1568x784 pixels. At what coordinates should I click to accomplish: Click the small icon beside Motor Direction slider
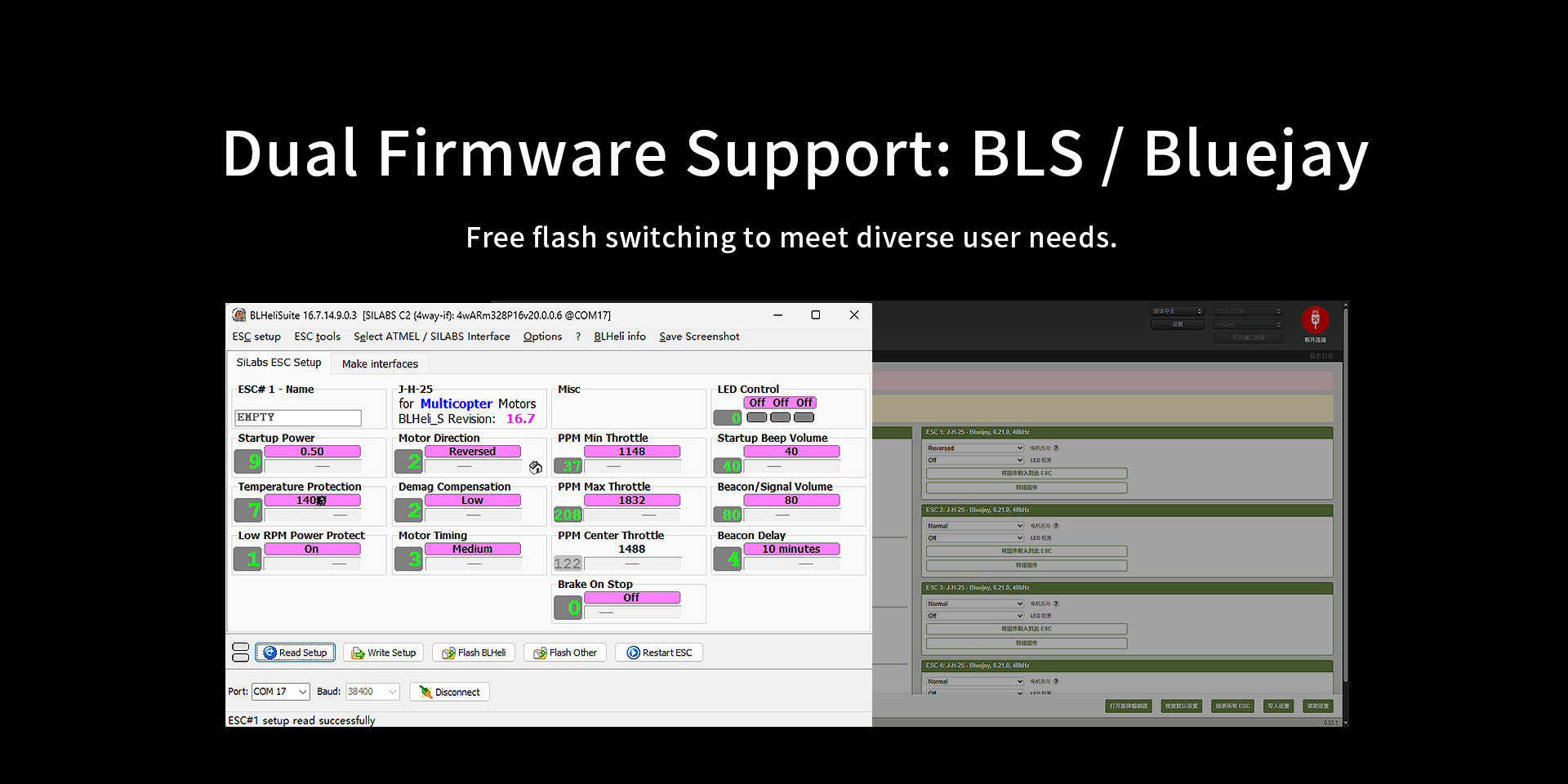(536, 467)
